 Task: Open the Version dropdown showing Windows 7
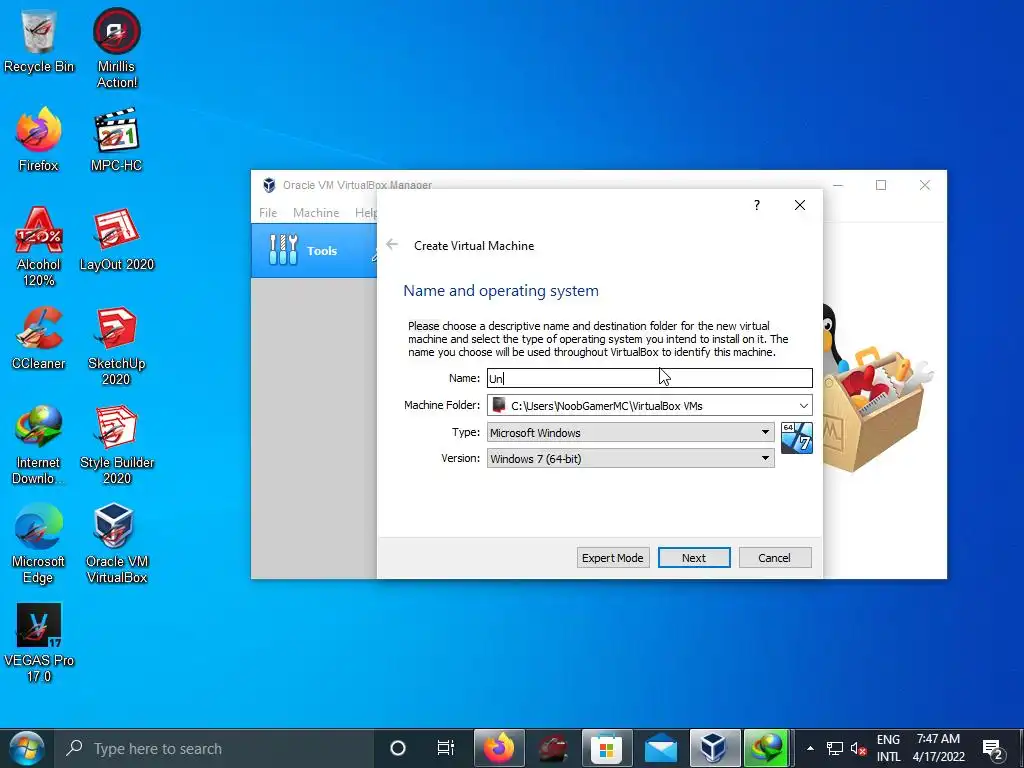point(631,458)
